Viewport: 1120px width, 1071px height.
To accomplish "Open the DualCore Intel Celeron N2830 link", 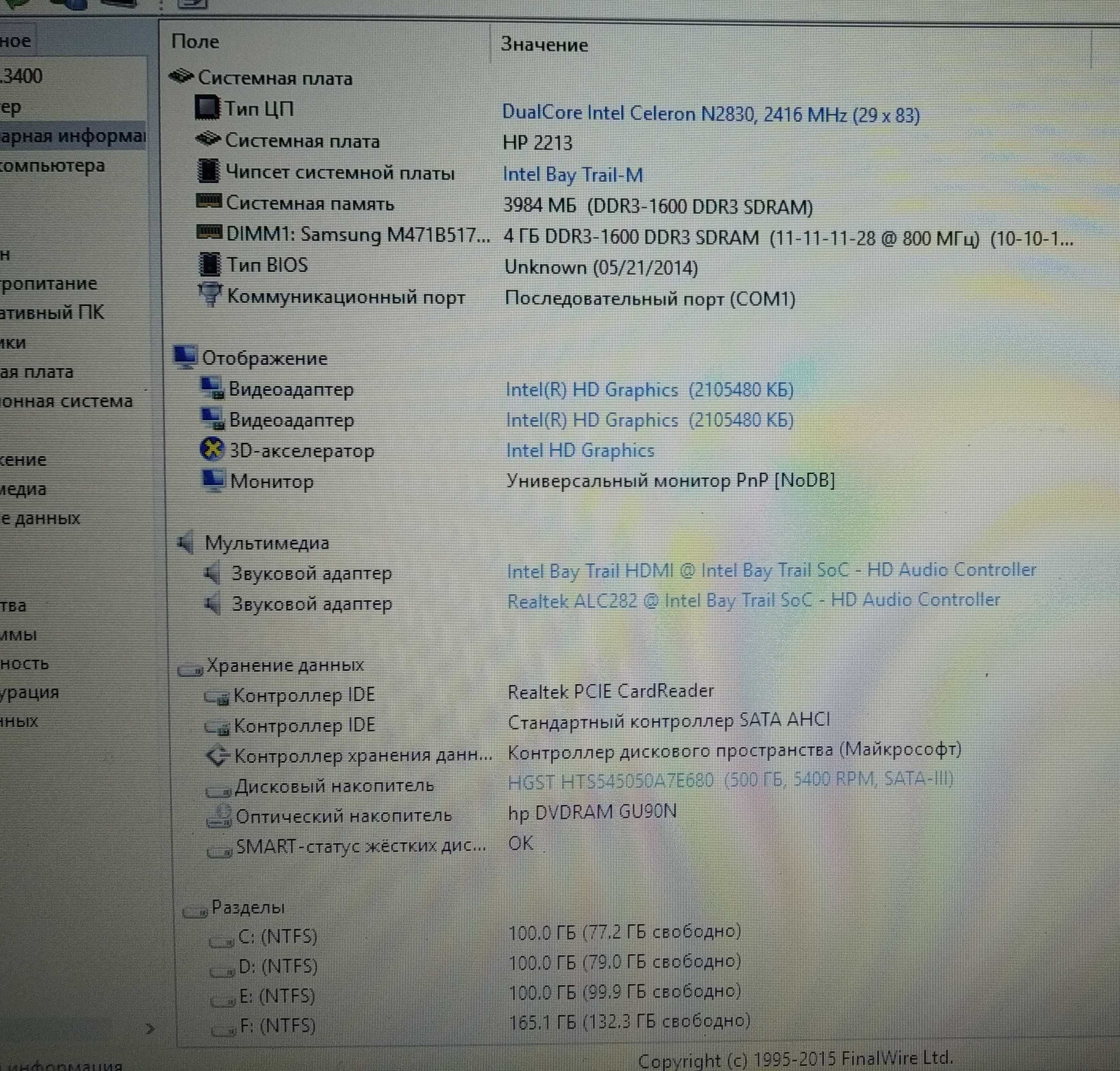I will point(711,115).
